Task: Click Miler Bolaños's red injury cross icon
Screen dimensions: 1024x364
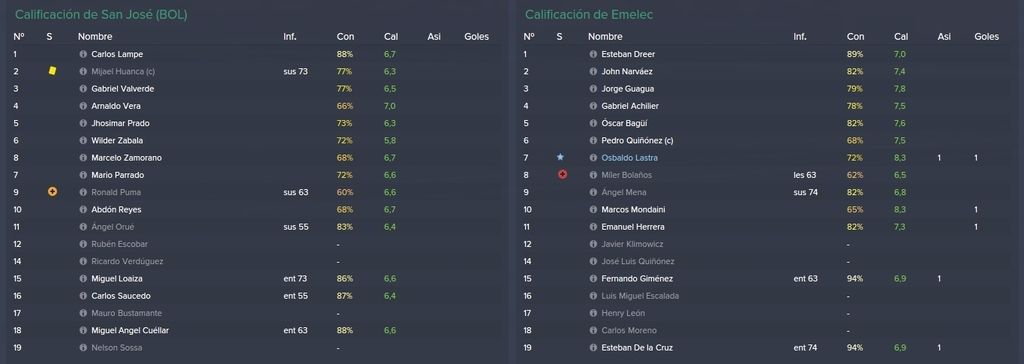Action: pyautogui.click(x=562, y=174)
